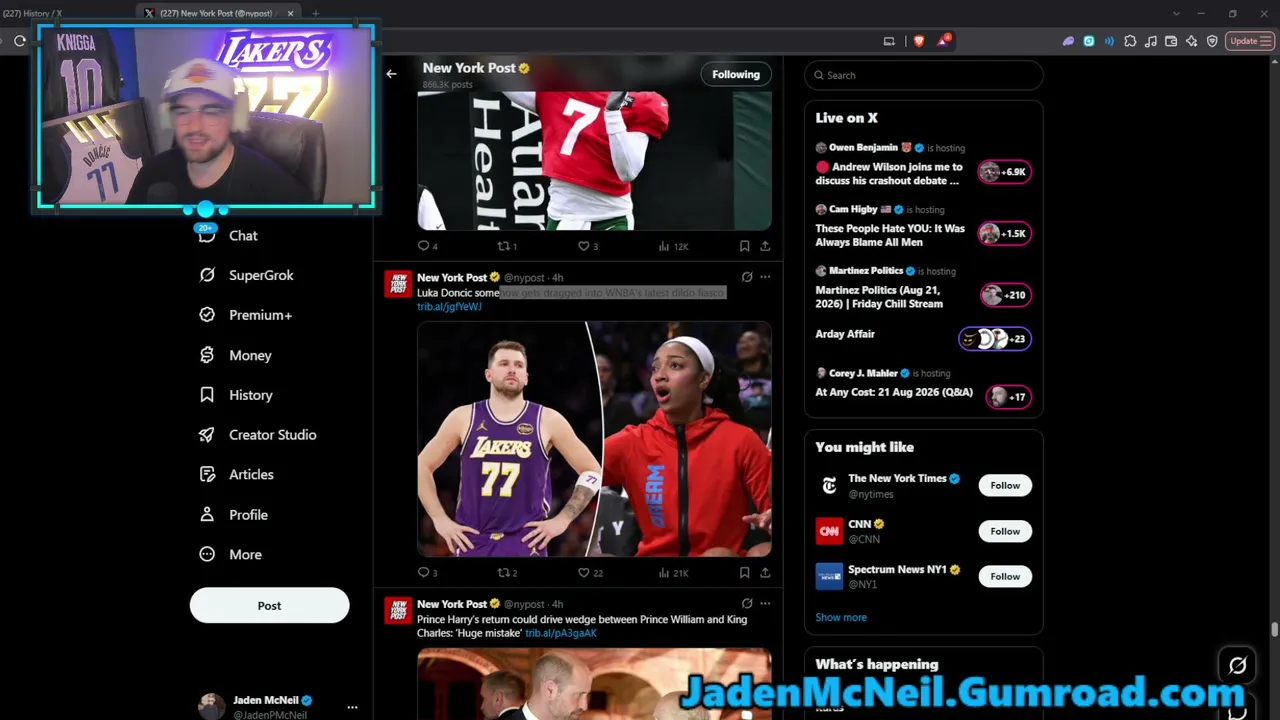Click the page scrollbar thumb at right edge

(x=1274, y=630)
